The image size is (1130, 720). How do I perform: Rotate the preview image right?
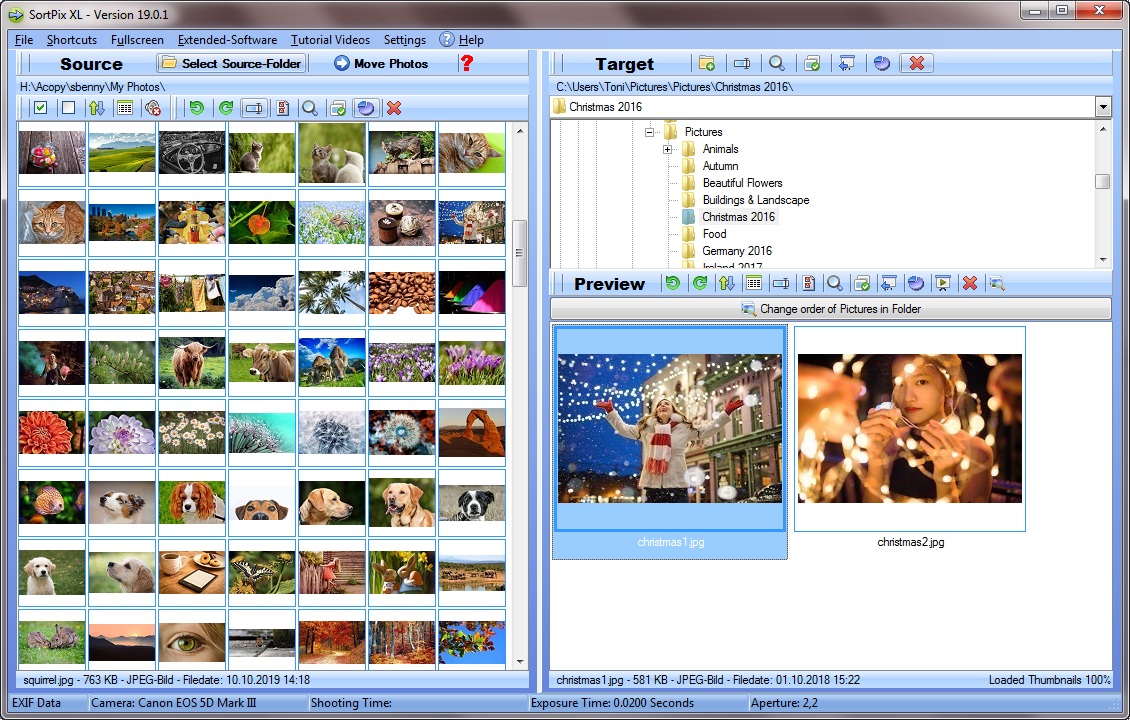700,283
